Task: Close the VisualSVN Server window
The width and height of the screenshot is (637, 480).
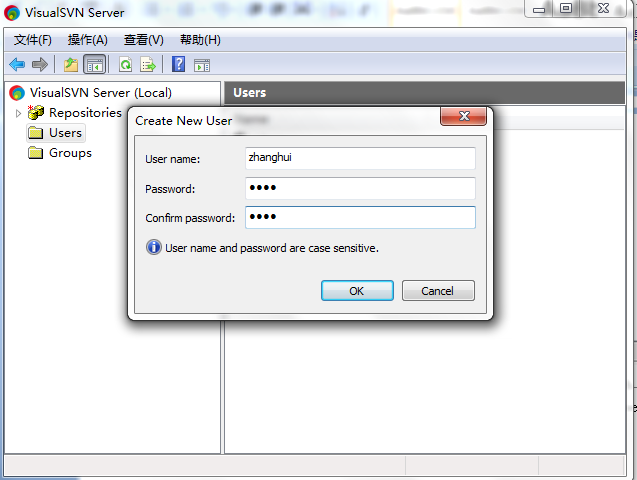Action: pyautogui.click(x=603, y=9)
